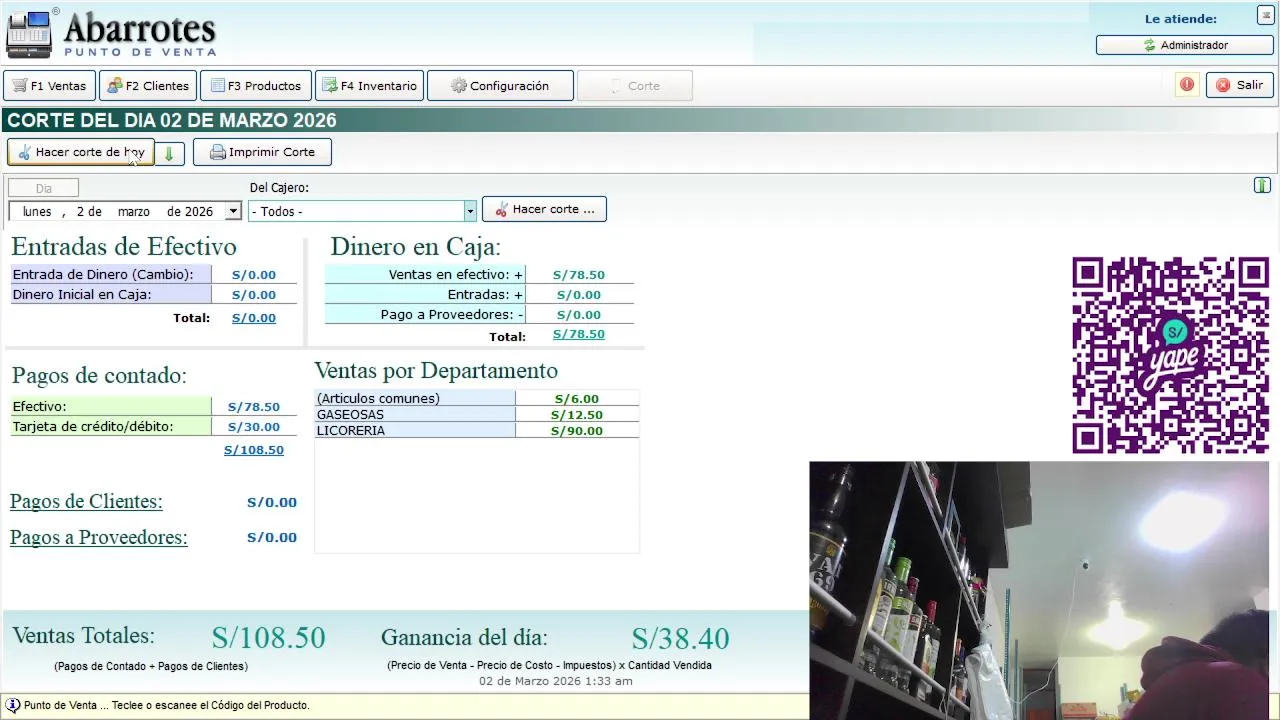Viewport: 1280px width, 720px height.
Task: Click Ganancia del día amount S/38.40
Action: click(680, 638)
